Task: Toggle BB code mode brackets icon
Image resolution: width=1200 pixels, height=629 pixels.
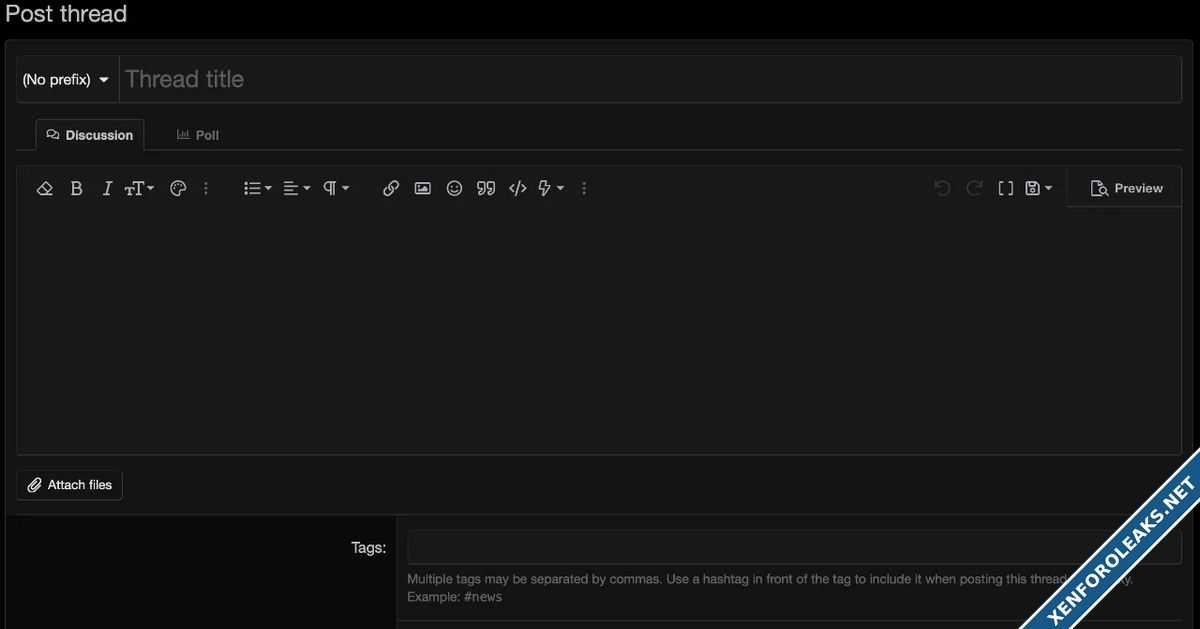Action: pos(1006,188)
